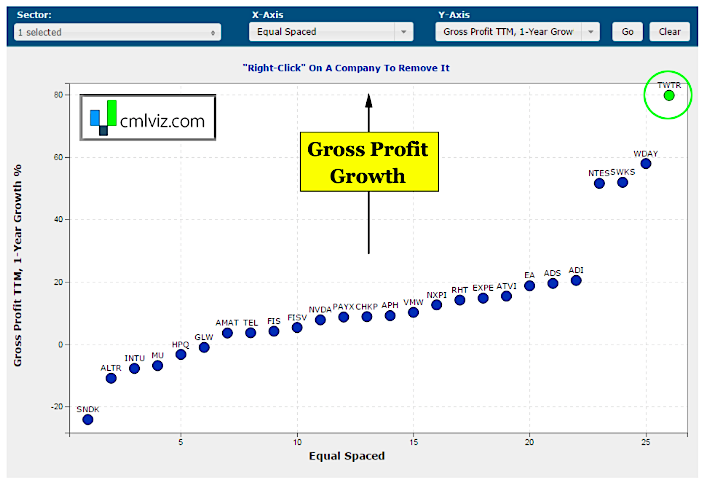Click the TWTR ticker label

point(669,85)
